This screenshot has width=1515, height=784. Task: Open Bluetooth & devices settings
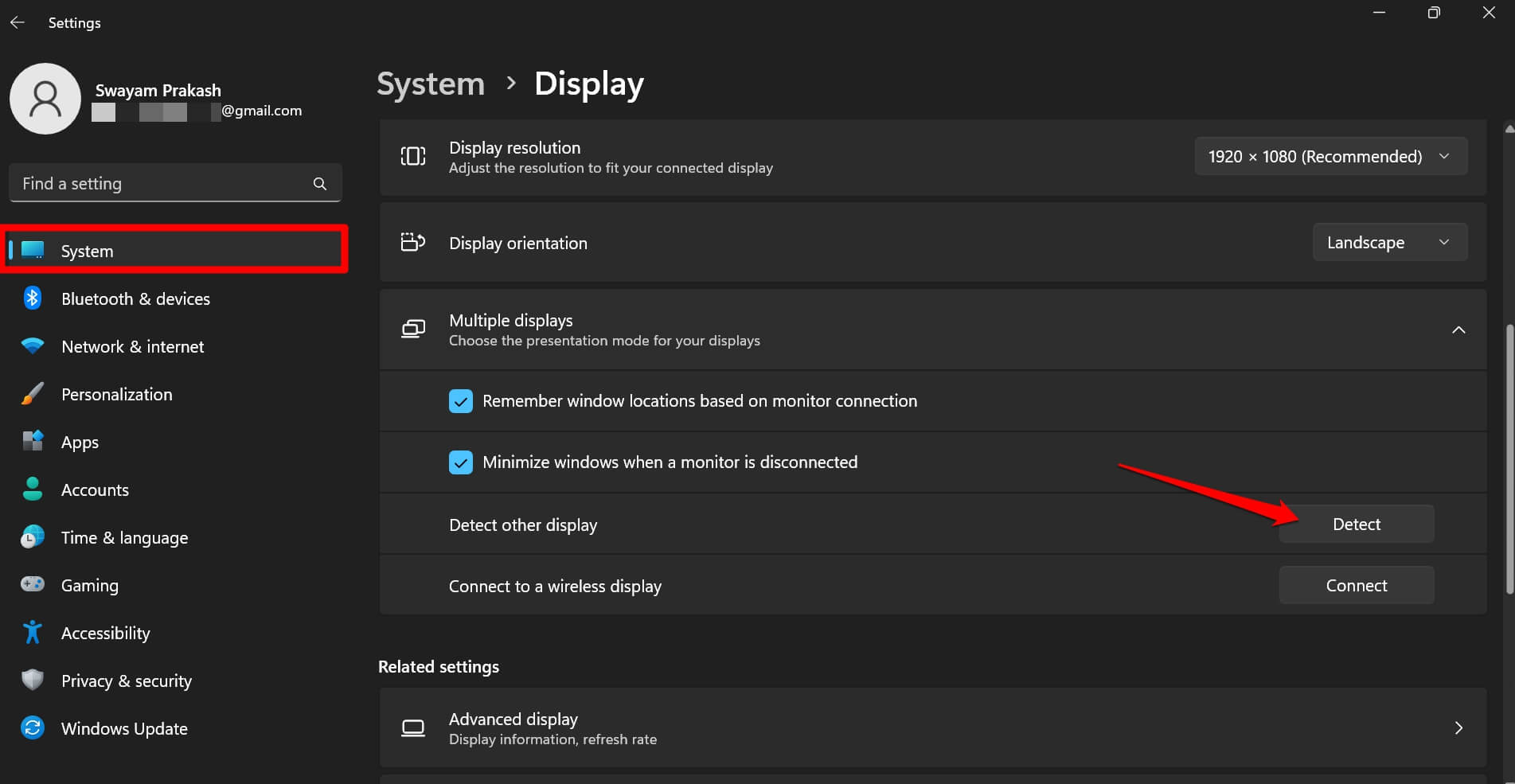coord(135,298)
